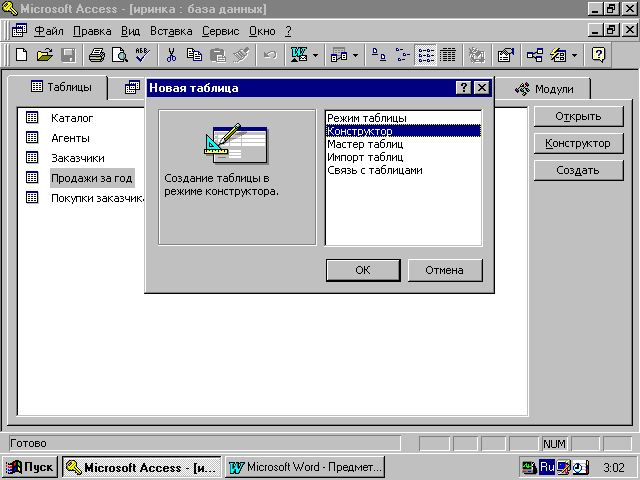Image resolution: width=640 pixels, height=480 pixels.
Task: Switch to Small Icons view
Action: [402, 55]
